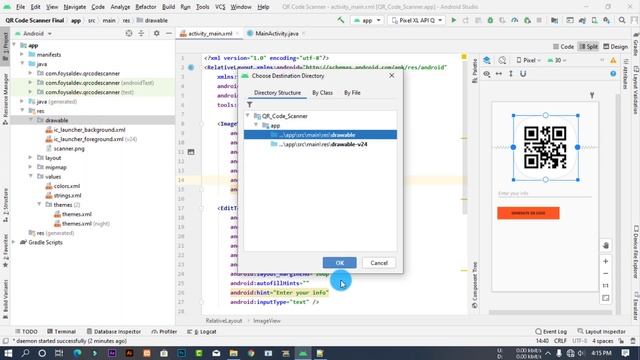Open the Terminal tool window
640x360 pixels.
click(61, 331)
